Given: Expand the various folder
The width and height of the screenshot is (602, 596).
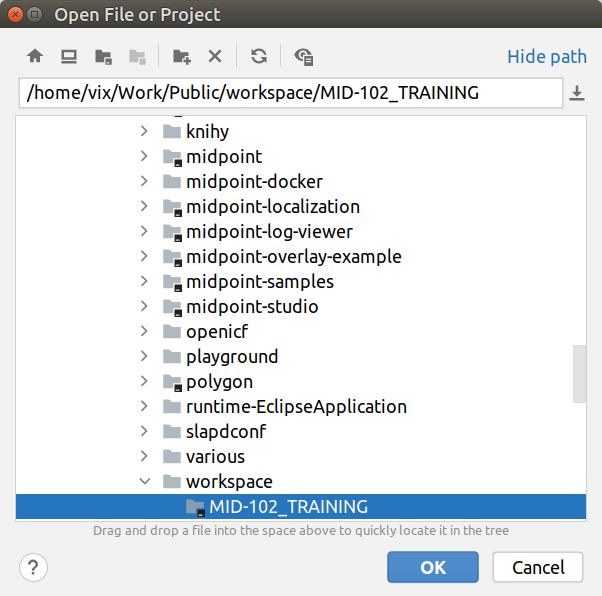Looking at the screenshot, I should tap(144, 456).
